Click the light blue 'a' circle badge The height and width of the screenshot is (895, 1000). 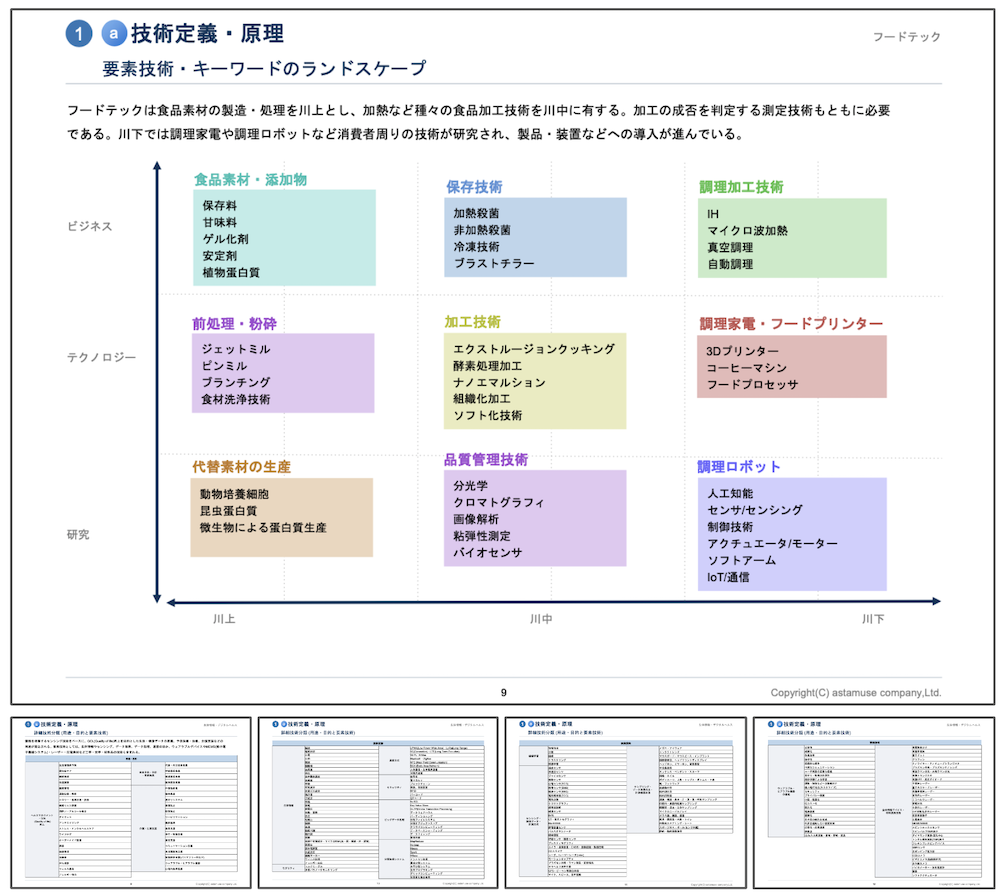click(x=114, y=34)
